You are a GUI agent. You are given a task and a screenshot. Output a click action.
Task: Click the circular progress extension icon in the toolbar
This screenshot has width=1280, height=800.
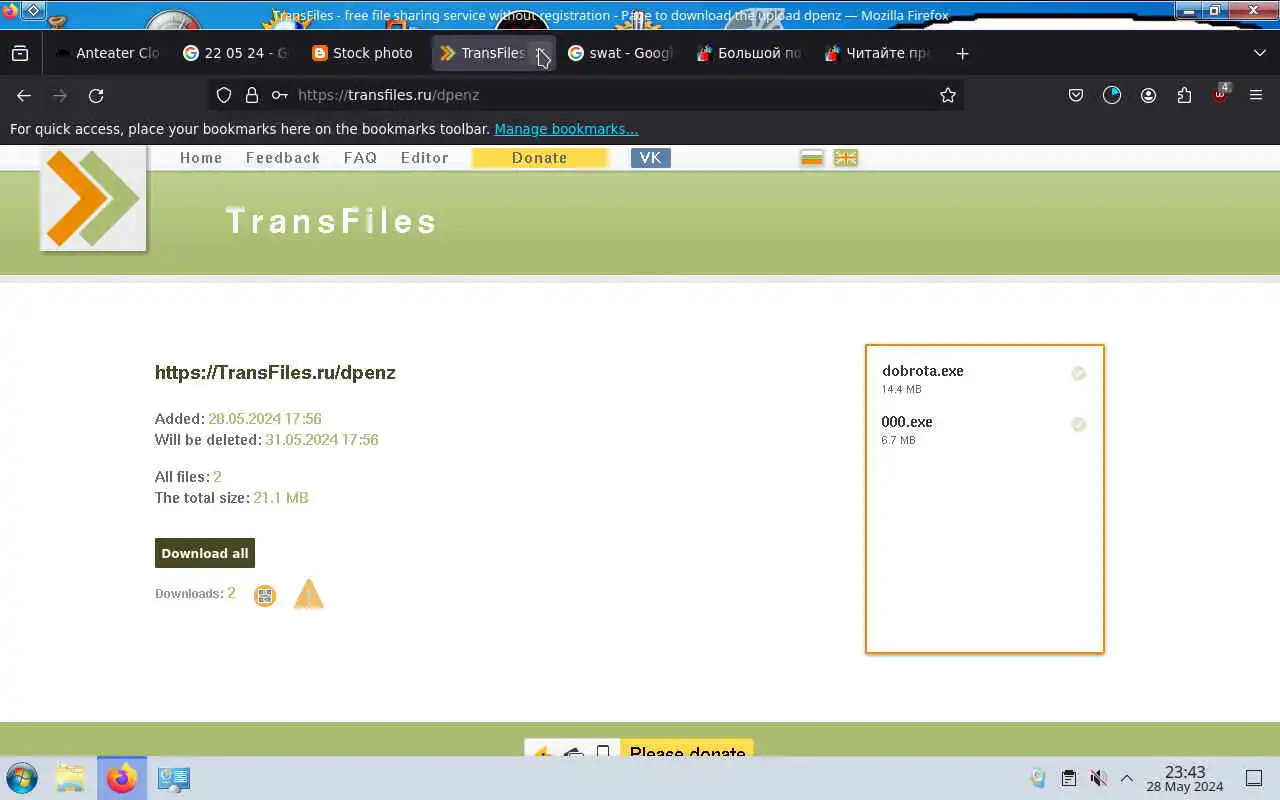1112,95
